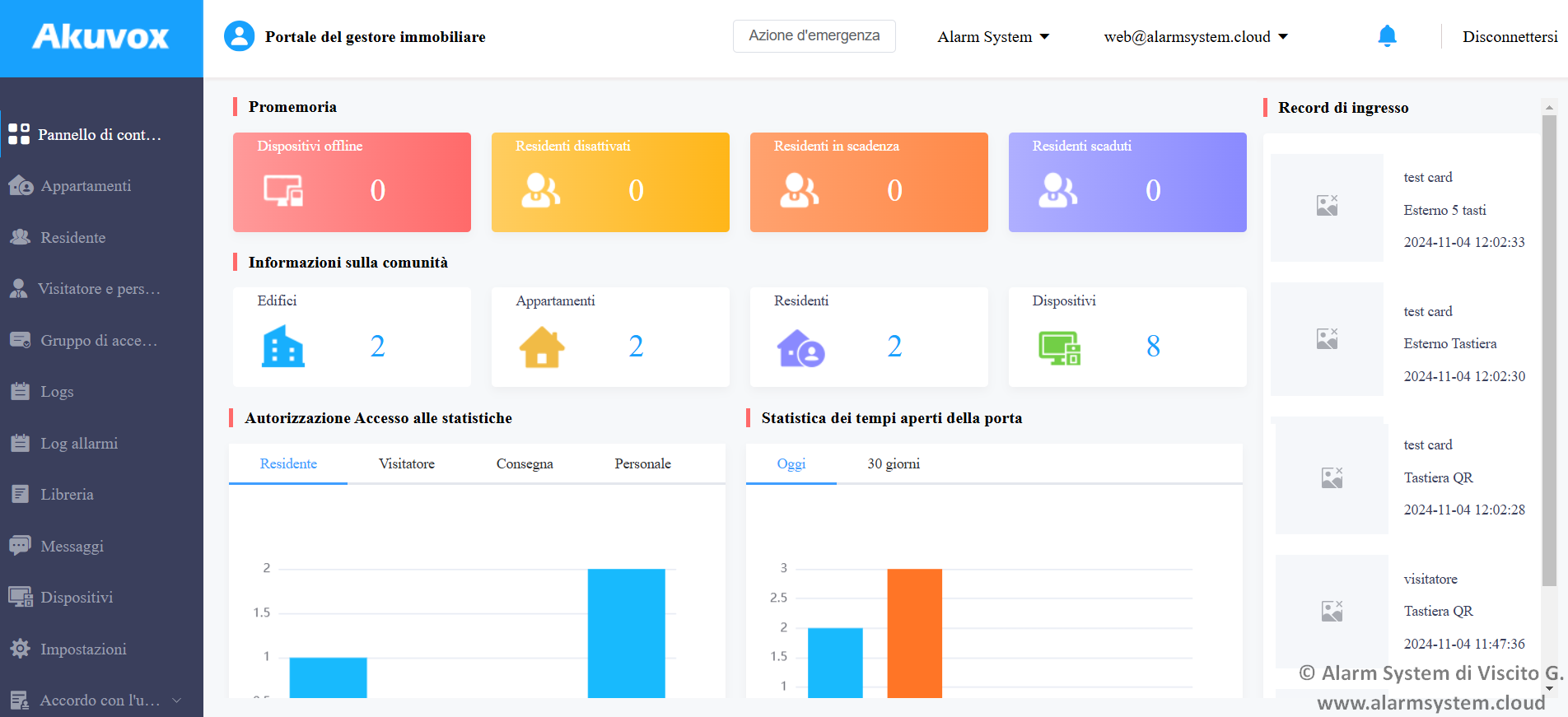Open the Impostazioni menu item
Image resolution: width=1568 pixels, height=717 pixels.
101,649
